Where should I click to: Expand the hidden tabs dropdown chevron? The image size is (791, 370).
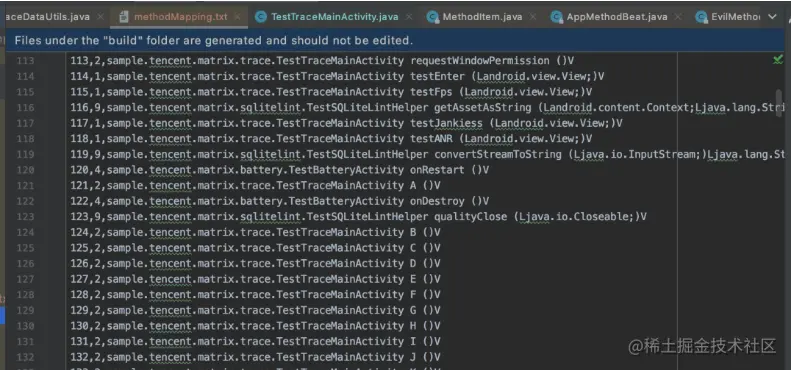pyautogui.click(x=772, y=17)
